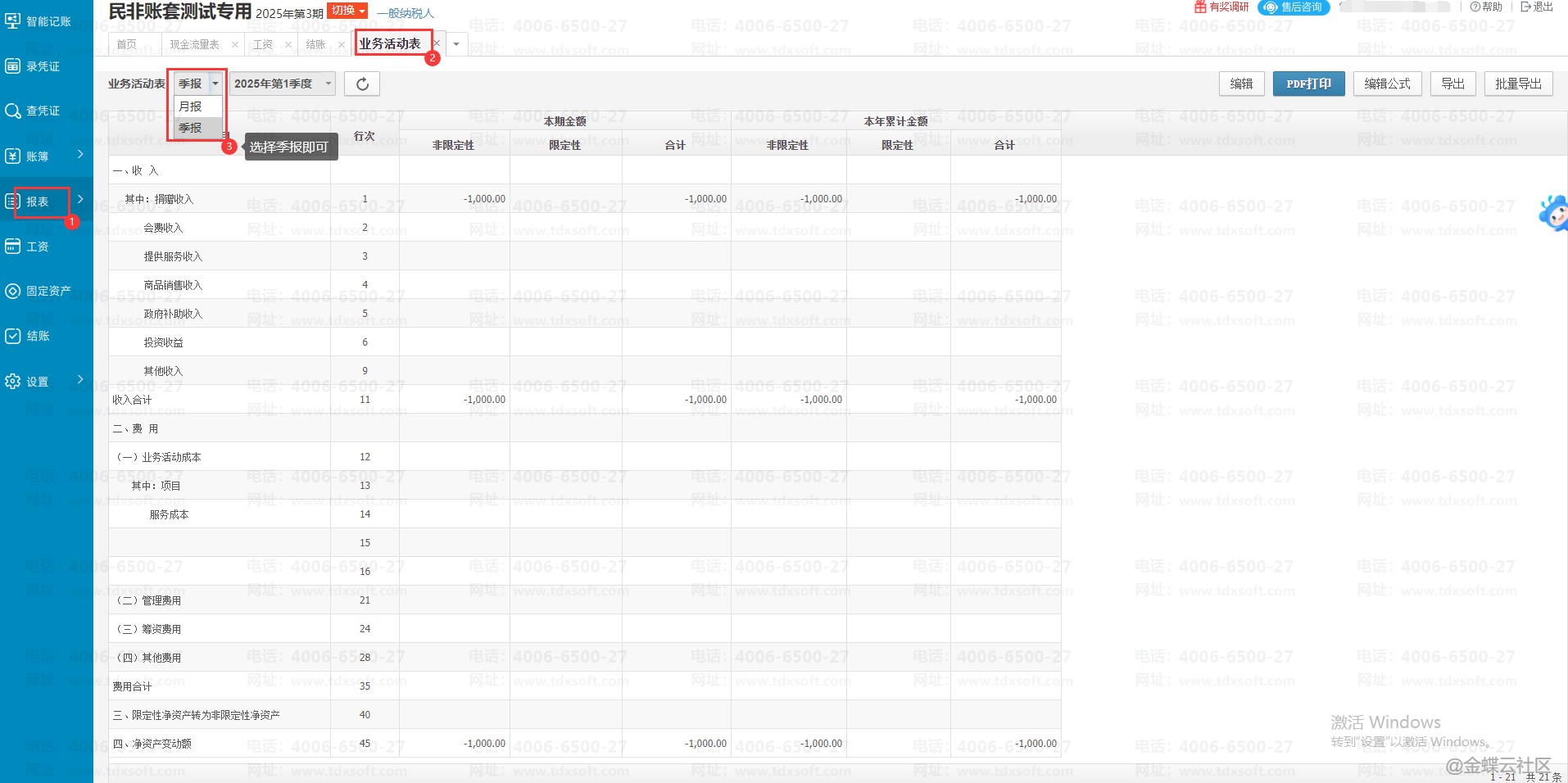1568x783 pixels.
Task: Click the PDF打印 button
Action: point(1308,84)
